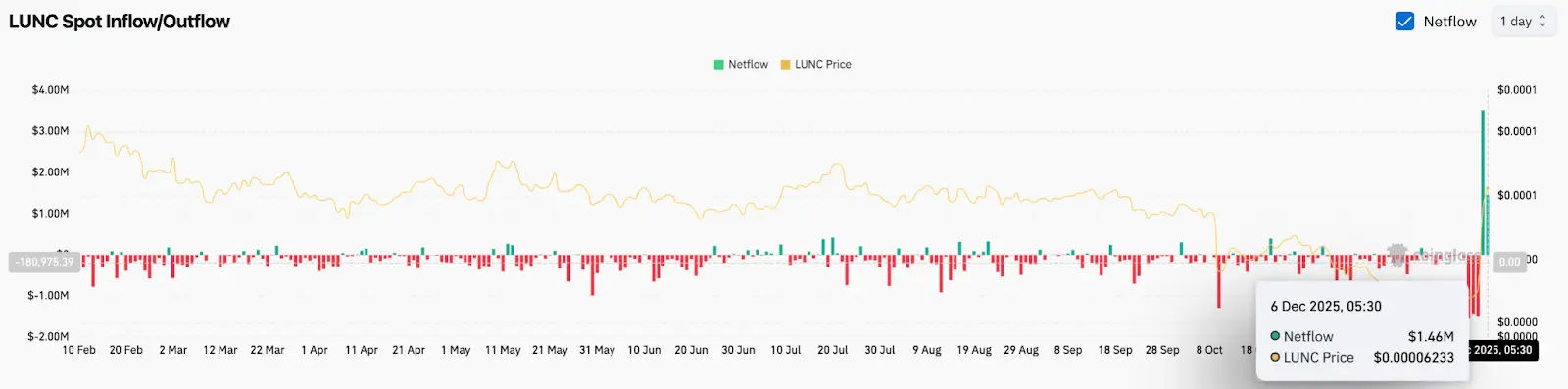
Task: Click the $3.00M left axis label
Action: pos(50,131)
